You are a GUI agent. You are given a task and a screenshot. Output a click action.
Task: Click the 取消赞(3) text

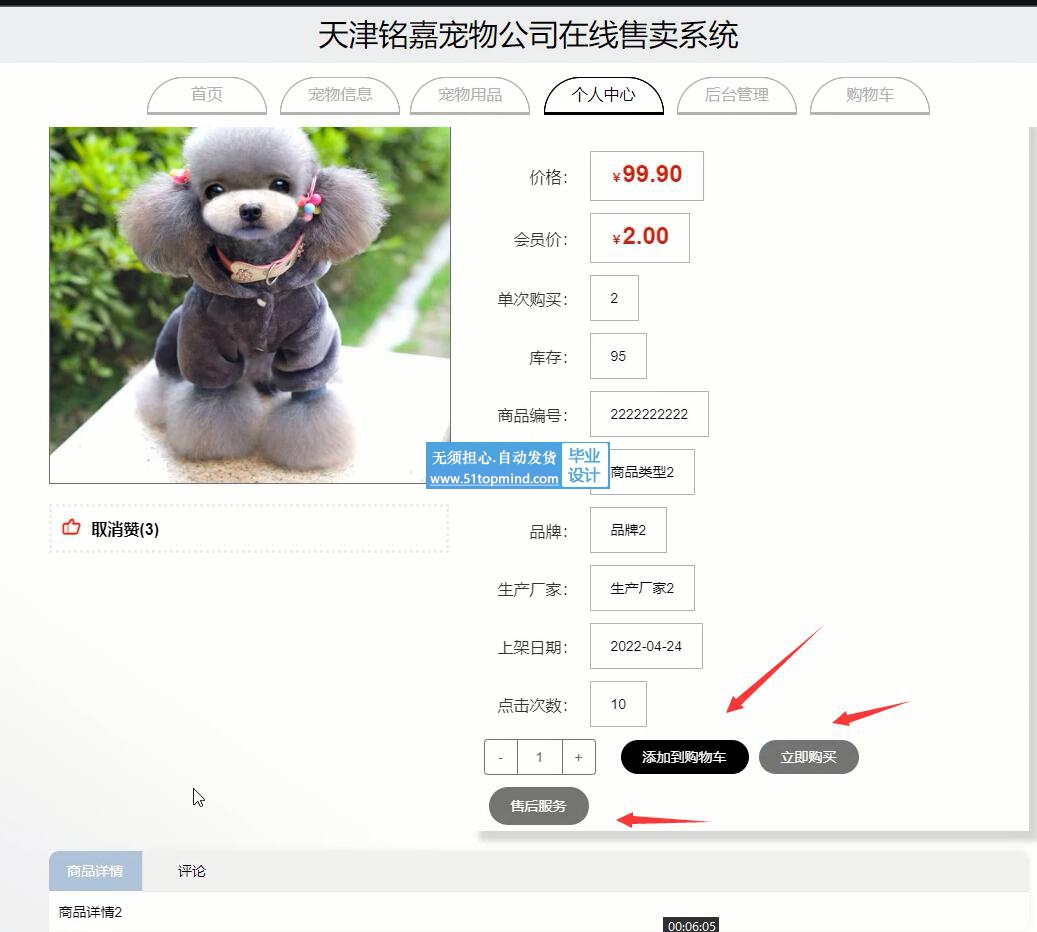(x=125, y=529)
